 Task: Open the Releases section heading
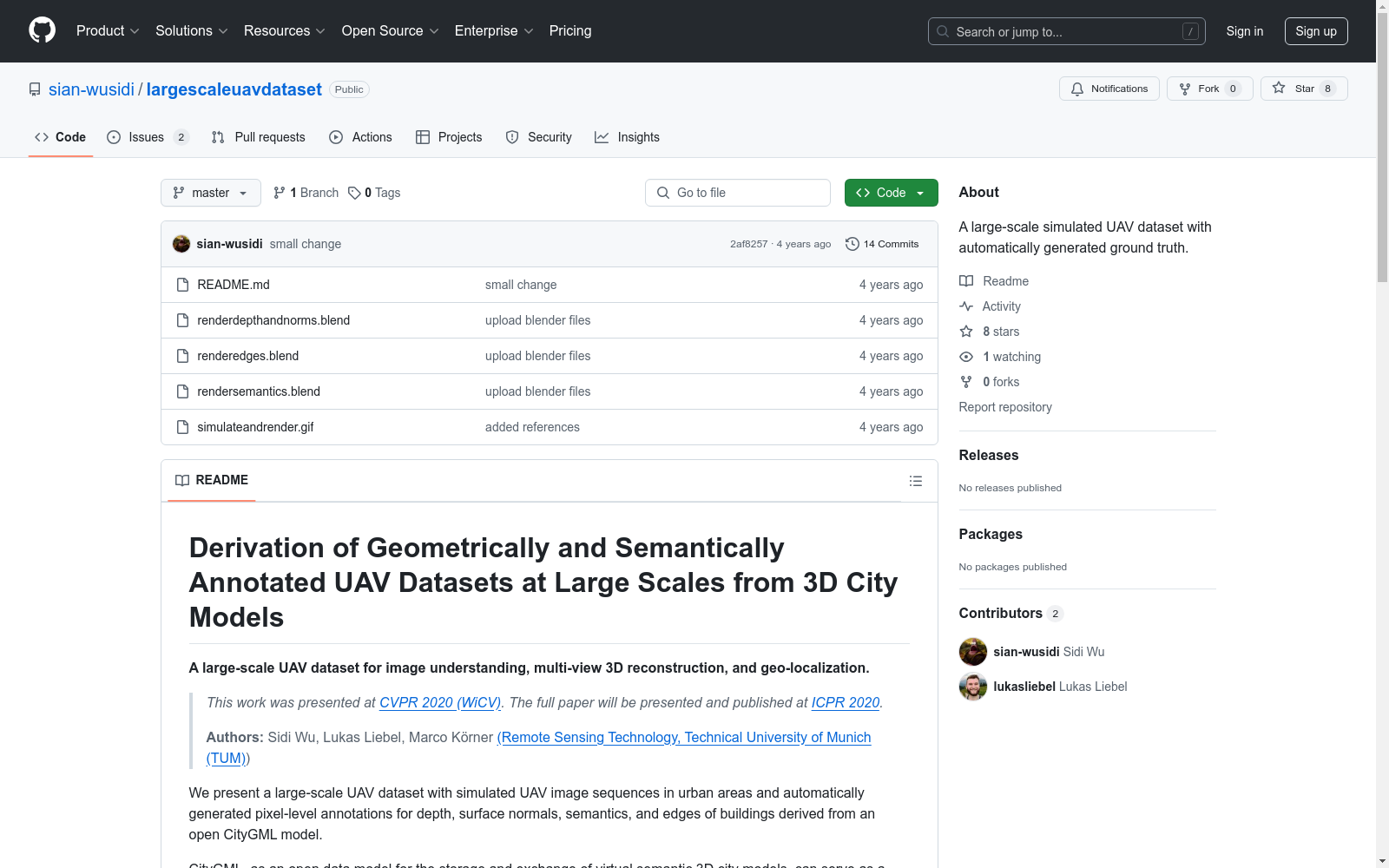[989, 455]
